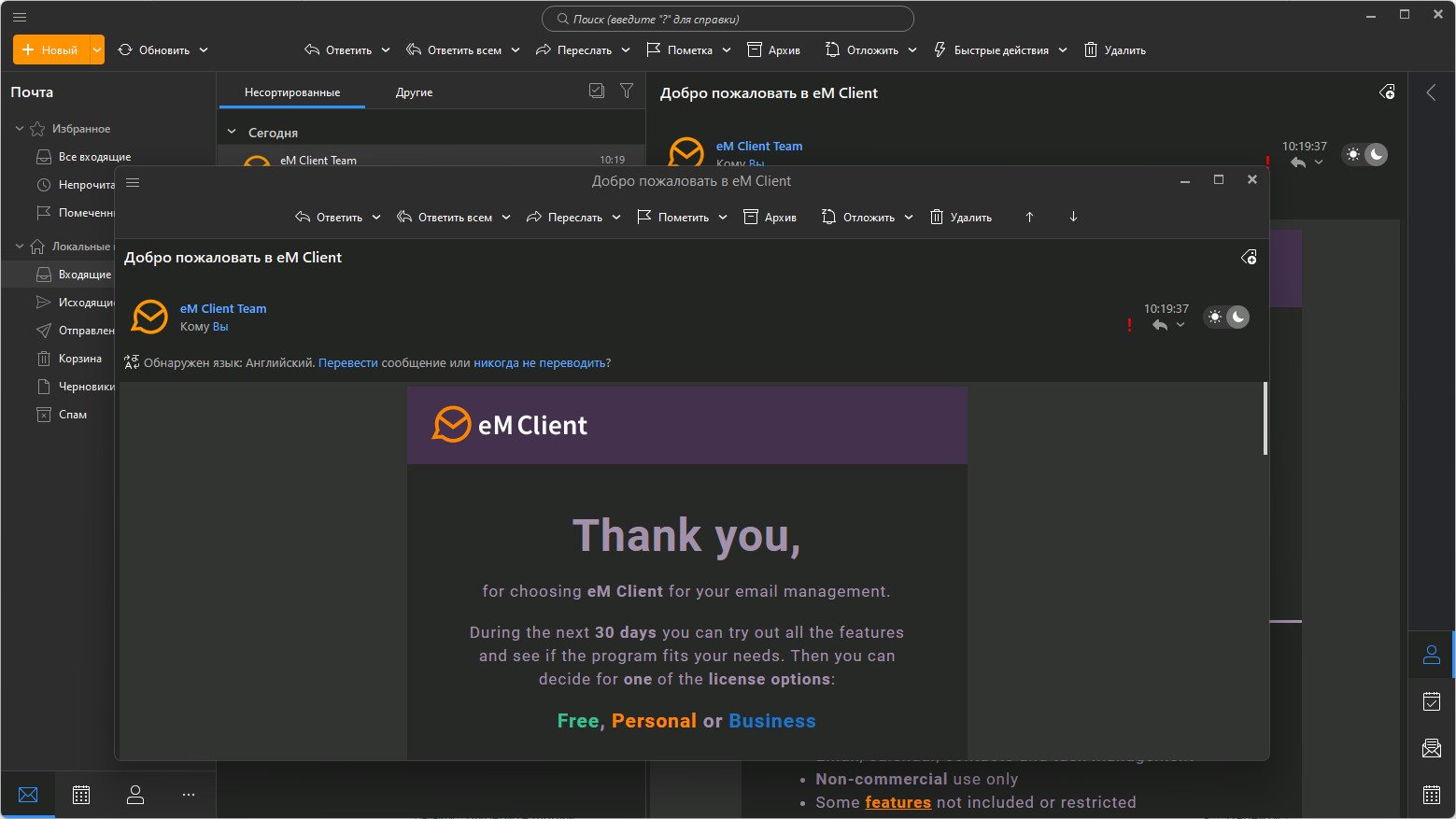Screen dimensions: 1456x819
Task: Click the Mail icon in bottom navigation
Action: pyautogui.click(x=28, y=795)
